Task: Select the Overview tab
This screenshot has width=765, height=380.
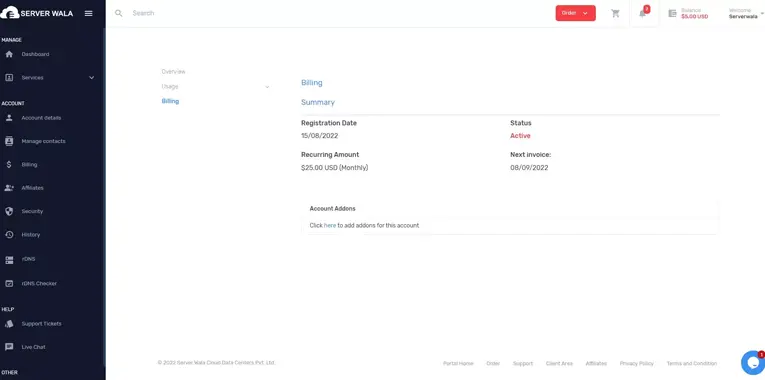Action: click(x=173, y=71)
